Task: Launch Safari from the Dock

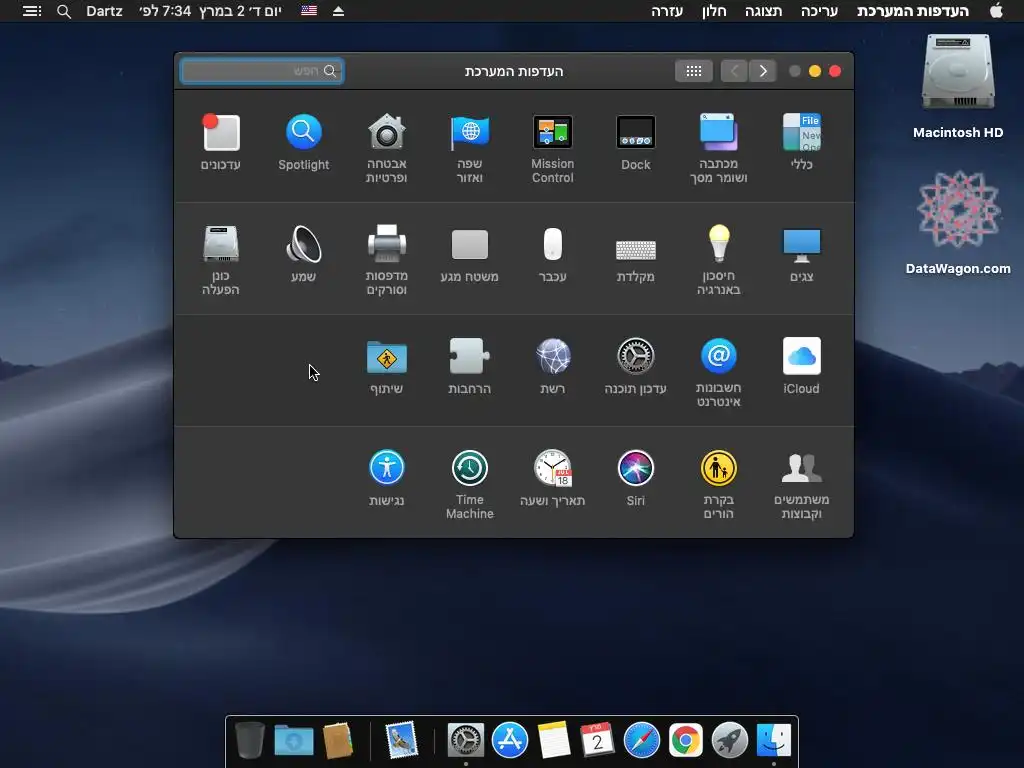Action: pos(641,741)
